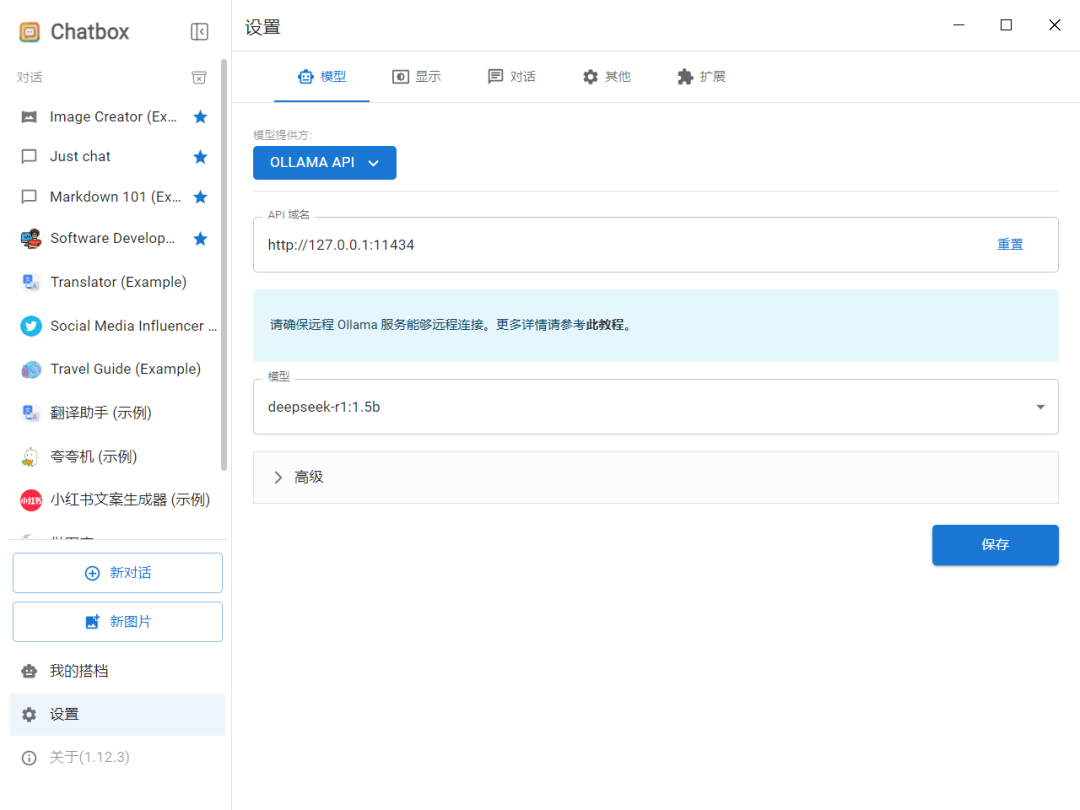Toggle the star on Just chat
The height and width of the screenshot is (810, 1080).
tap(200, 157)
